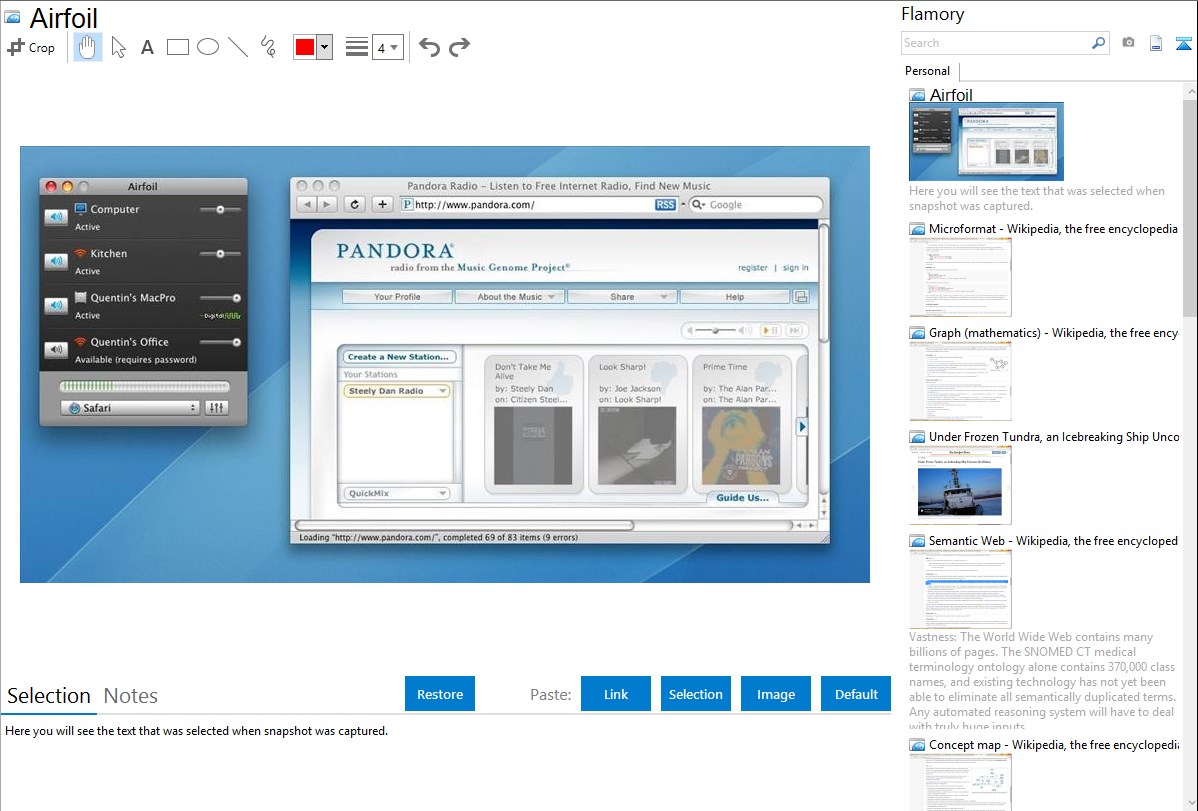Click the Paste Image button
Image resolution: width=1198 pixels, height=811 pixels.
coord(775,694)
